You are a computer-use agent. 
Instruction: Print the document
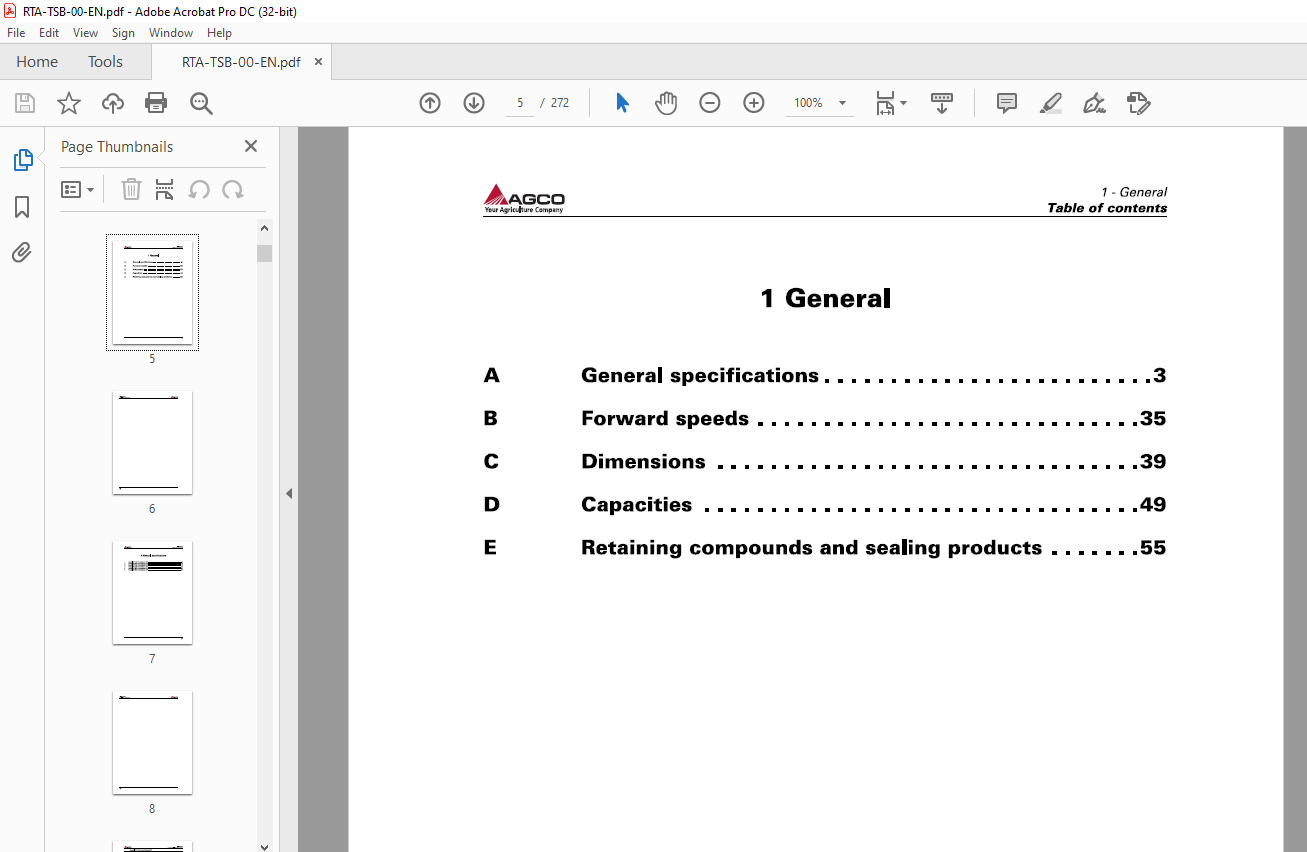[x=156, y=103]
